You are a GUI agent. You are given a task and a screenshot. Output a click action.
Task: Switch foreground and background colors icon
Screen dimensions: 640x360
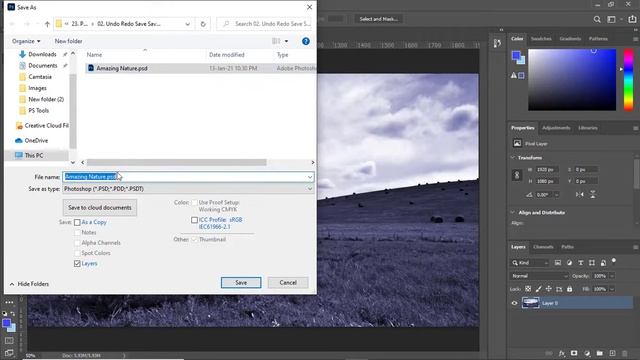tap(13, 313)
